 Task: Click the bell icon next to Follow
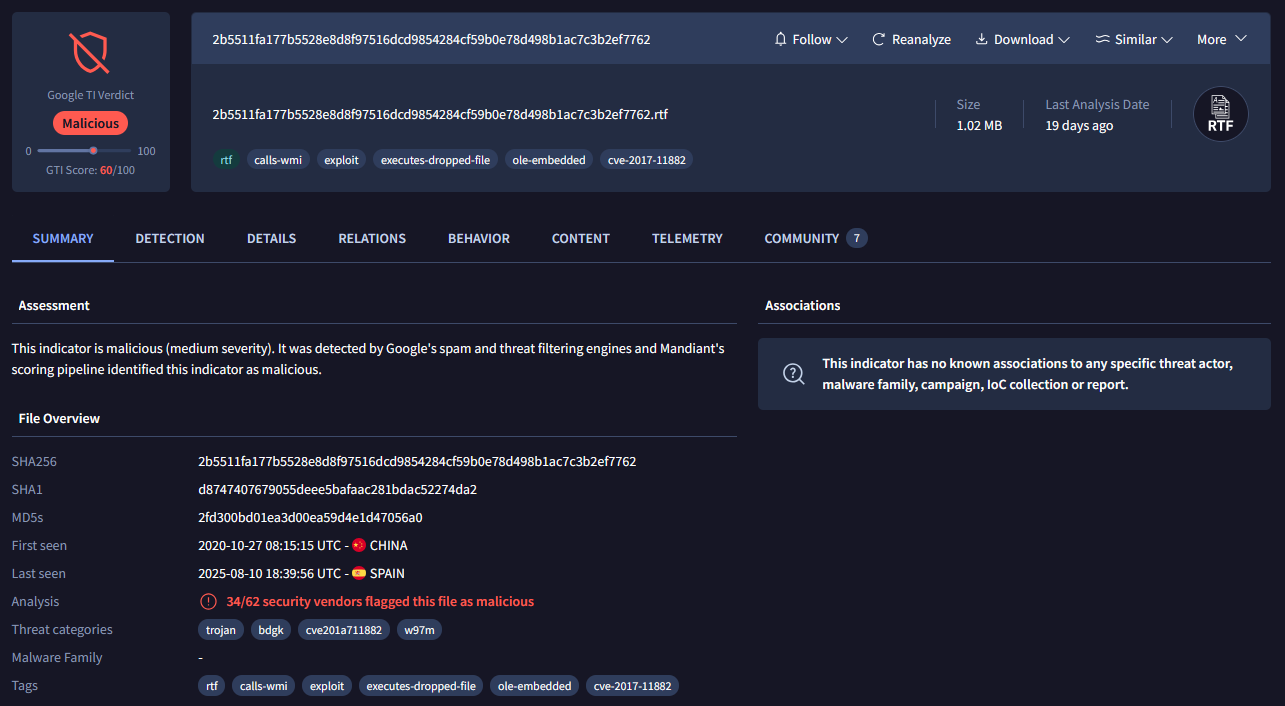(781, 39)
